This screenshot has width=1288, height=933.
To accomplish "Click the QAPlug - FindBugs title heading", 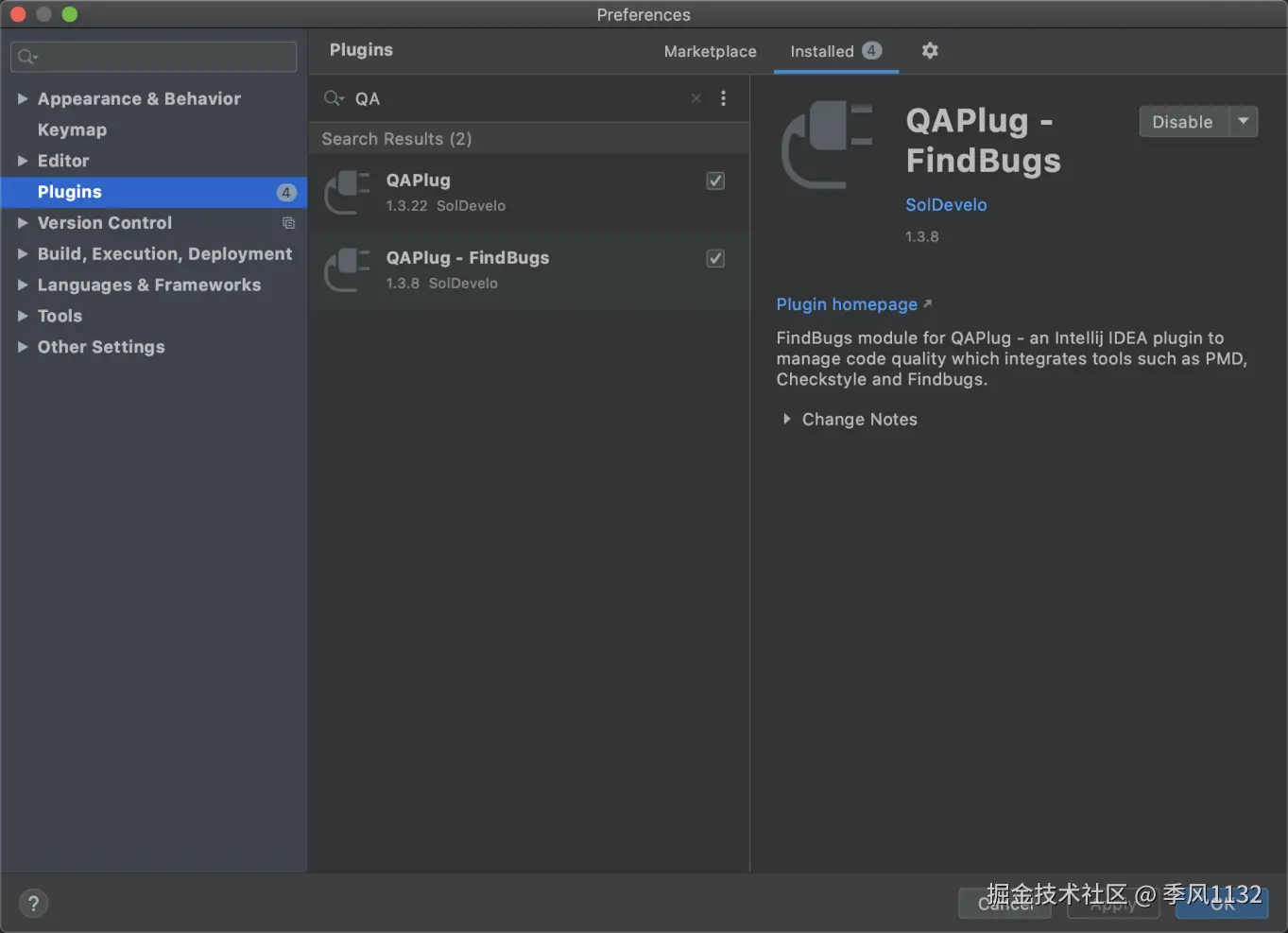I will pos(983,140).
